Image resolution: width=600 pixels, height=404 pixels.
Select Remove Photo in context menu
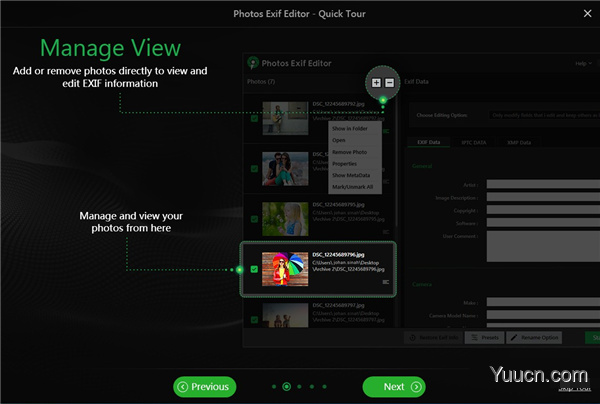(349, 152)
